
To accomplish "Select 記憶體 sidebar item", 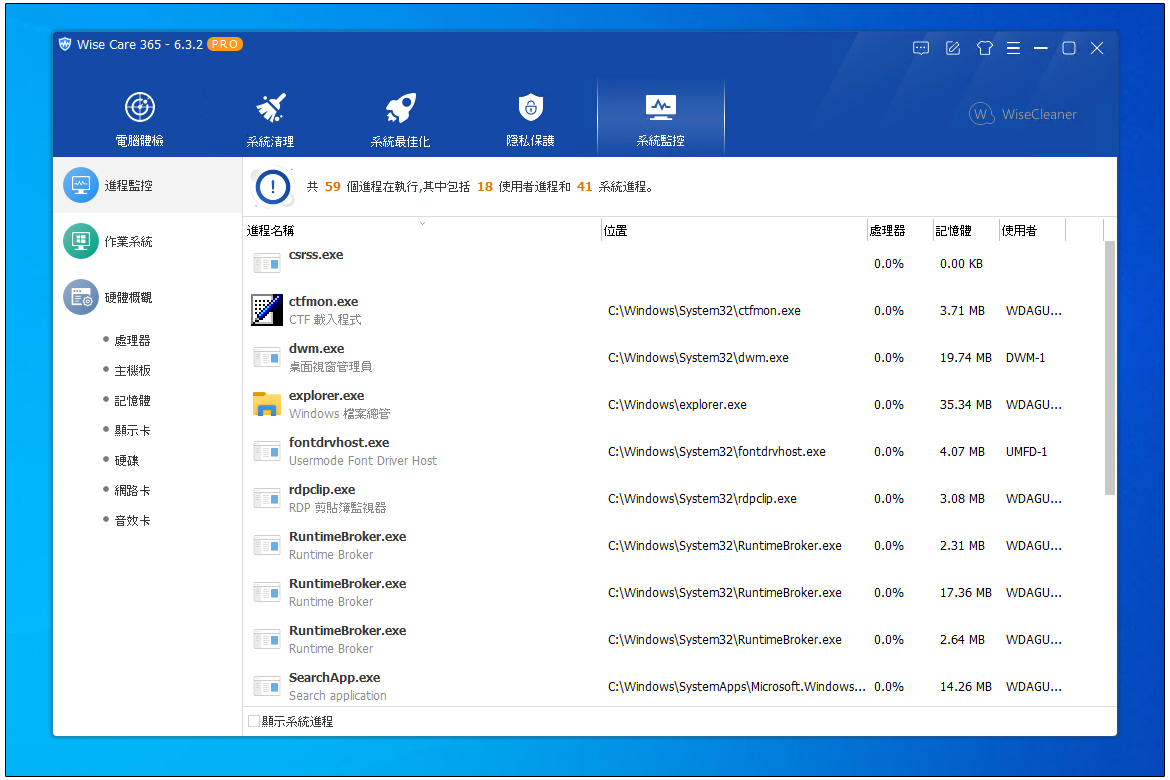I will 132,400.
